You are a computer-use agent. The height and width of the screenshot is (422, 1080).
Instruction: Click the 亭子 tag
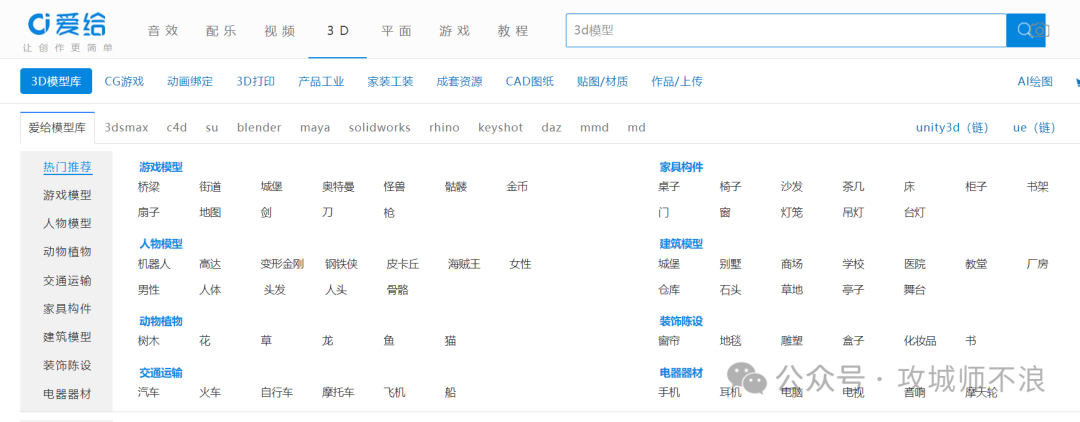click(x=853, y=290)
